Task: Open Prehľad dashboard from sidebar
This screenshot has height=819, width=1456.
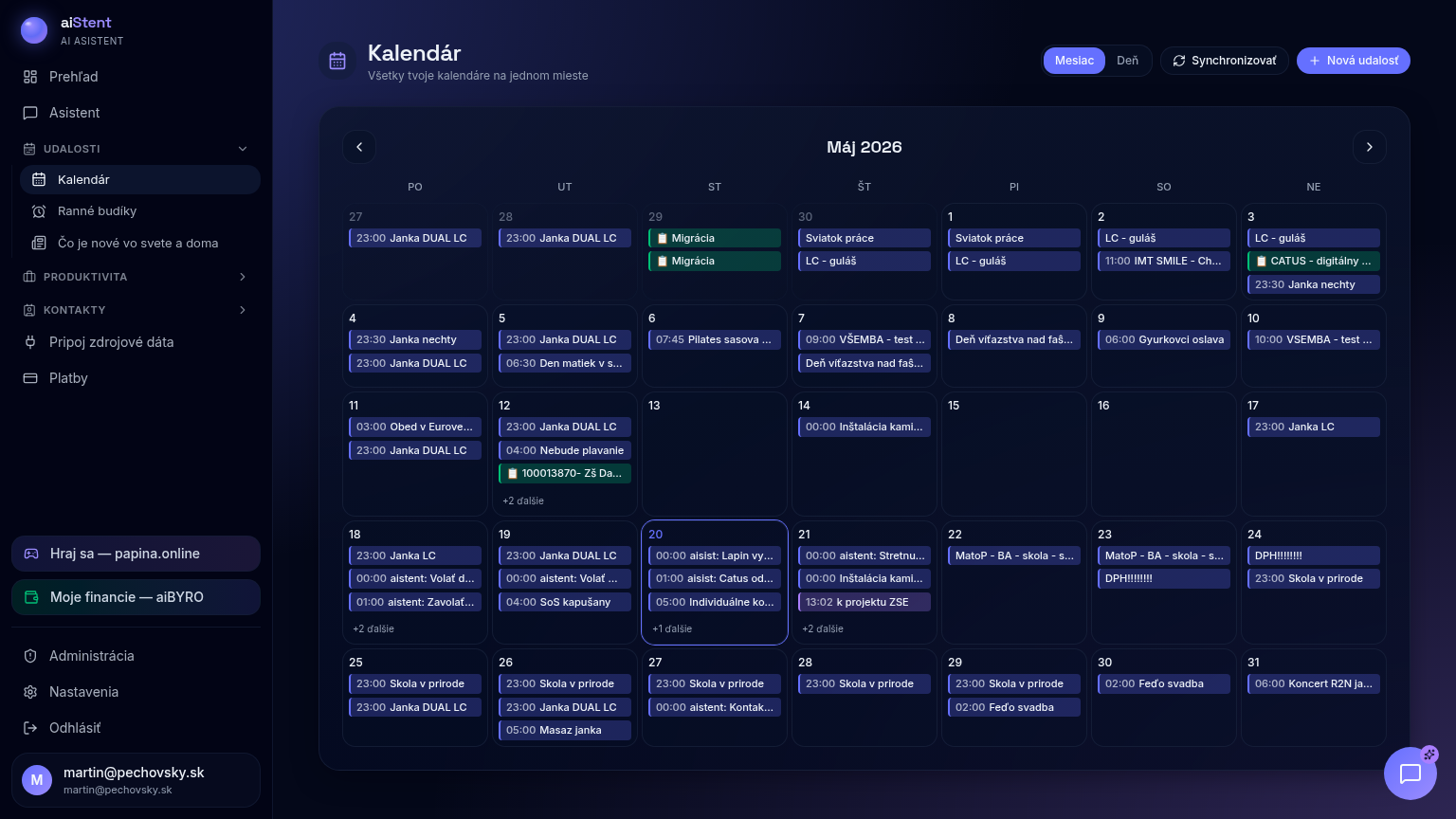Action: click(136, 77)
